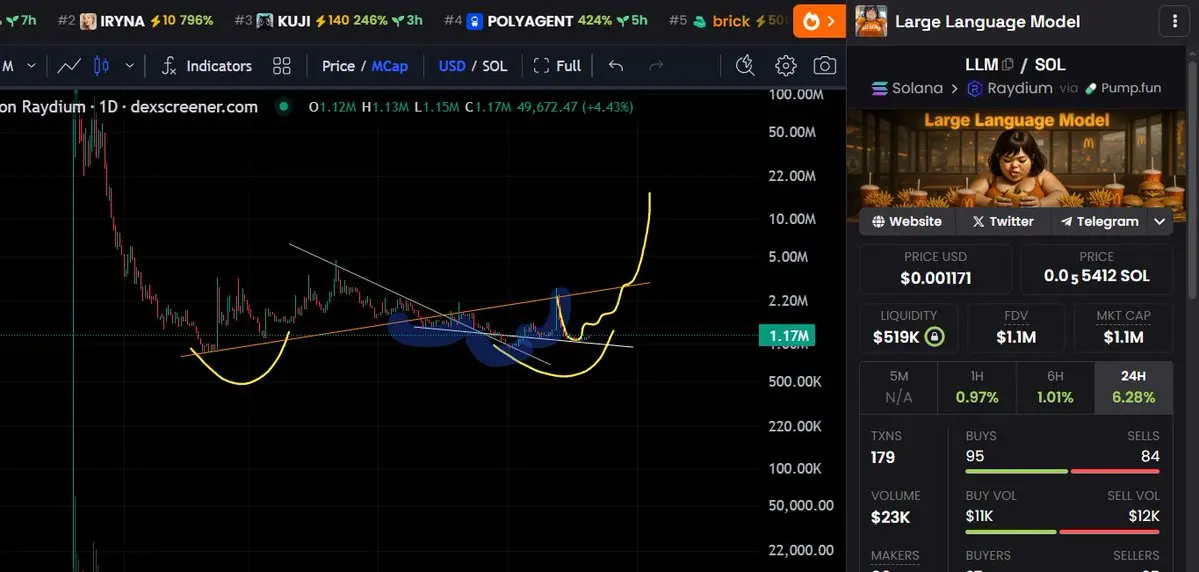
Task: Click the Large Language Model token avatar
Action: tap(871, 21)
